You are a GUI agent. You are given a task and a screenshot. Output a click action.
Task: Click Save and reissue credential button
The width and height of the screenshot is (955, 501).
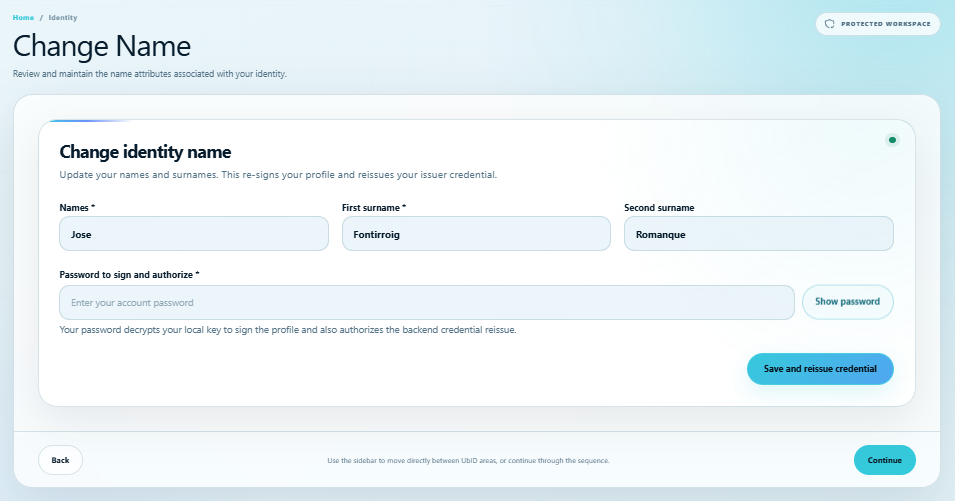coord(820,369)
